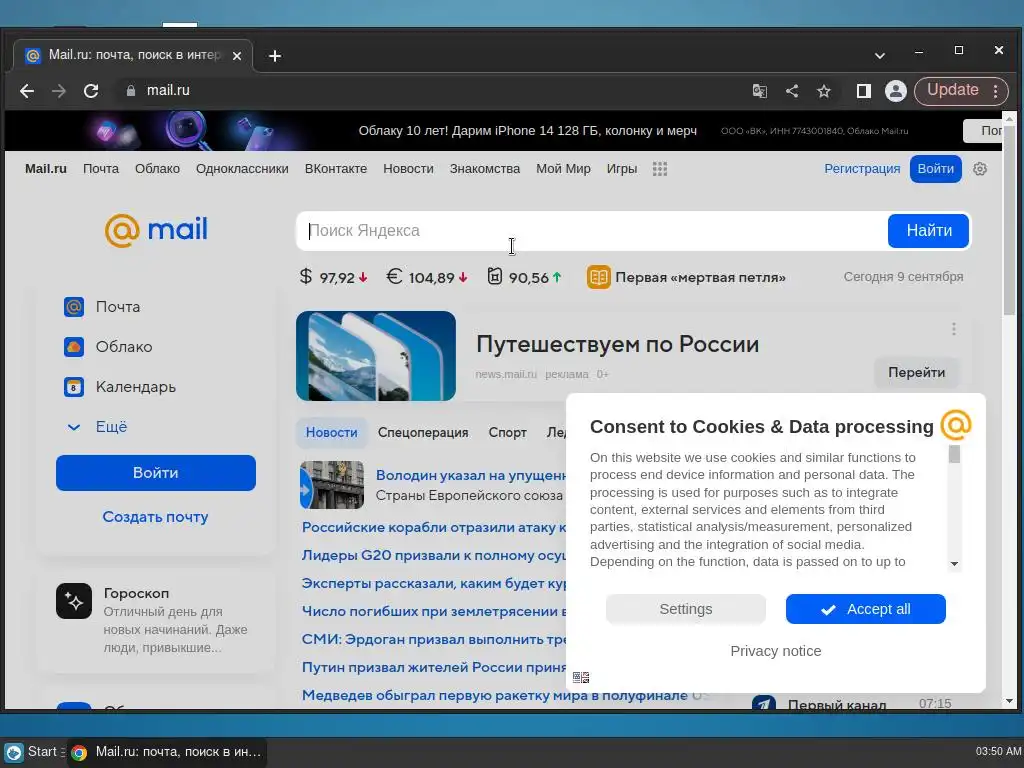Click the page vertical scrollbar thumb
The height and width of the screenshot is (768, 1024).
tap(1009, 219)
